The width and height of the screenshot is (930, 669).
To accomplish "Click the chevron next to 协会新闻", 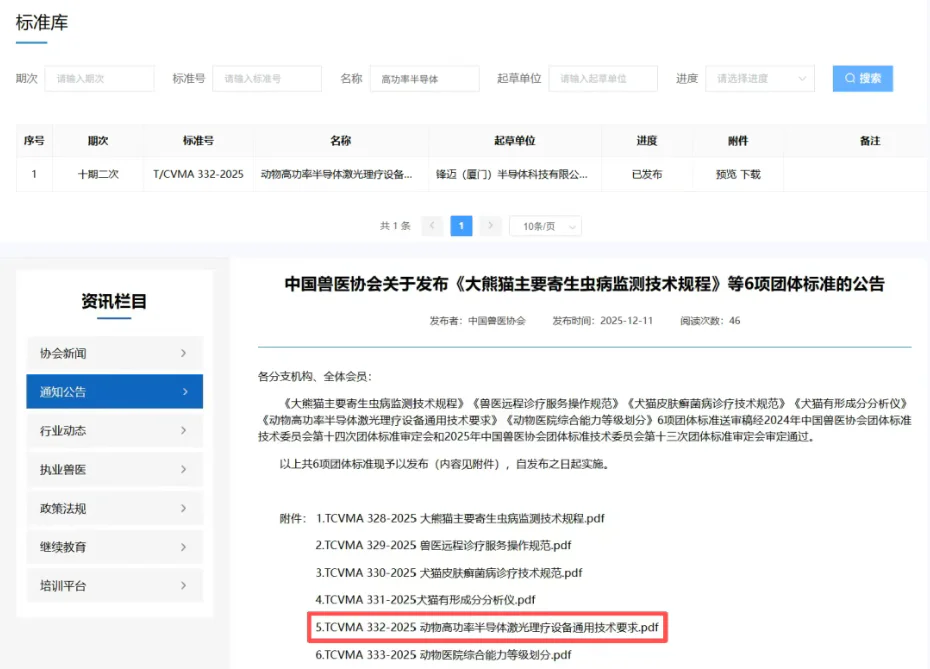I will point(183,353).
